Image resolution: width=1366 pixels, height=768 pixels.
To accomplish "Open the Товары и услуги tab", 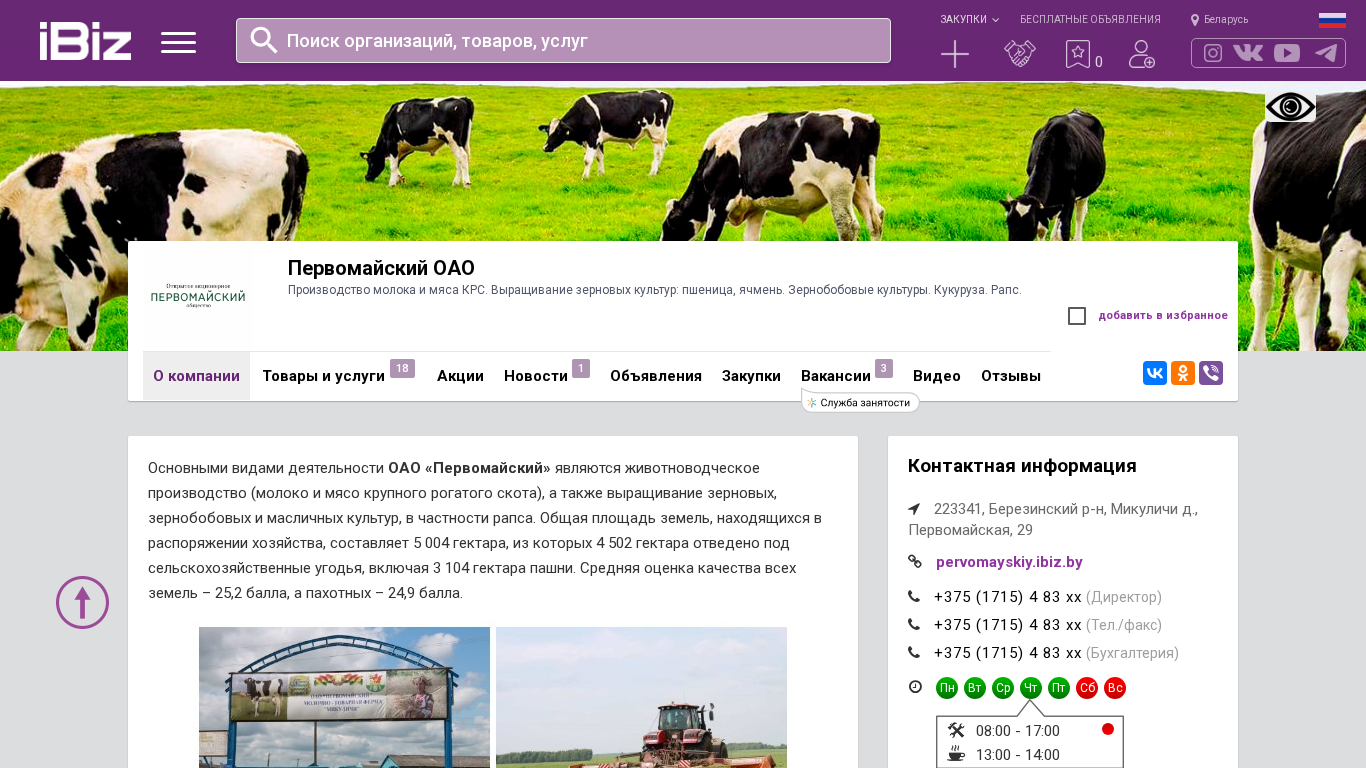I will pos(338,376).
